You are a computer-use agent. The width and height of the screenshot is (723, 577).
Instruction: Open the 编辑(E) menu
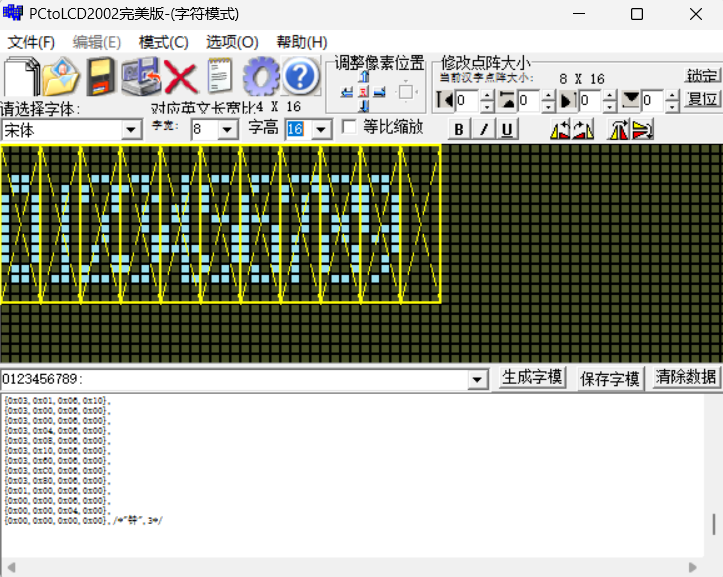(x=97, y=42)
